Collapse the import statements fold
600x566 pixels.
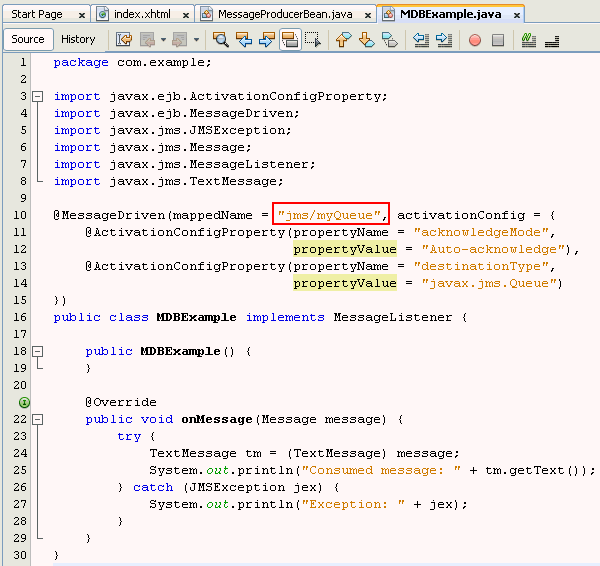37,97
